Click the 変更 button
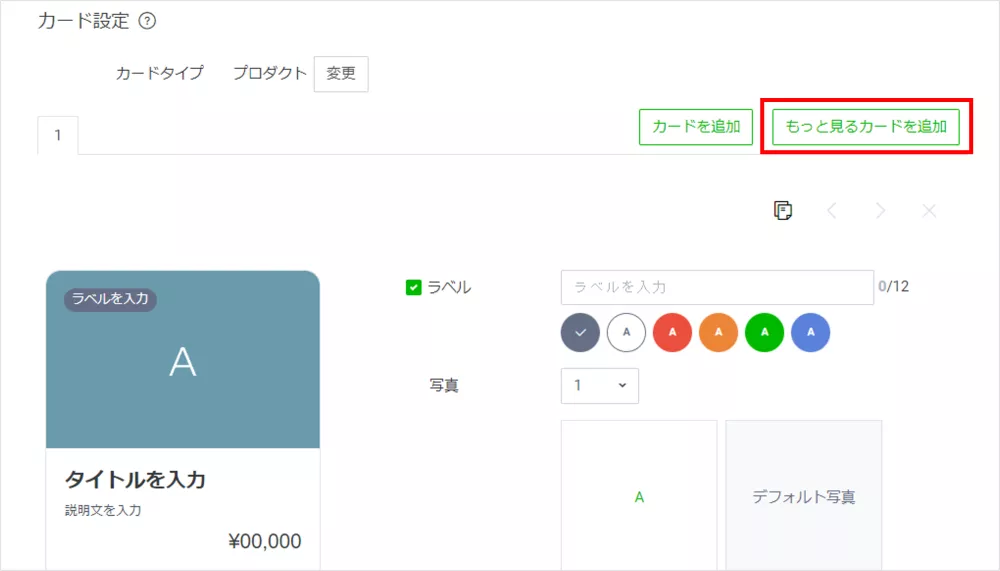Image resolution: width=1000 pixels, height=571 pixels. [341, 74]
